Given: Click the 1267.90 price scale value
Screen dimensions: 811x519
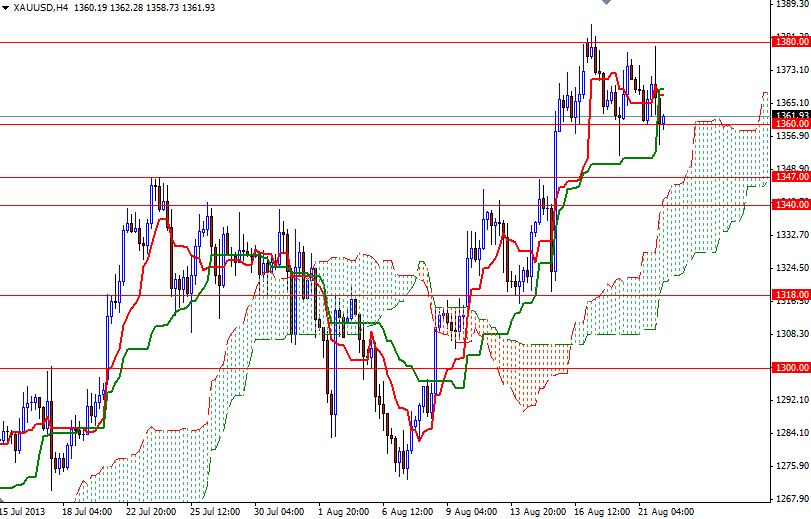Looking at the screenshot, I should pyautogui.click(x=793, y=499).
